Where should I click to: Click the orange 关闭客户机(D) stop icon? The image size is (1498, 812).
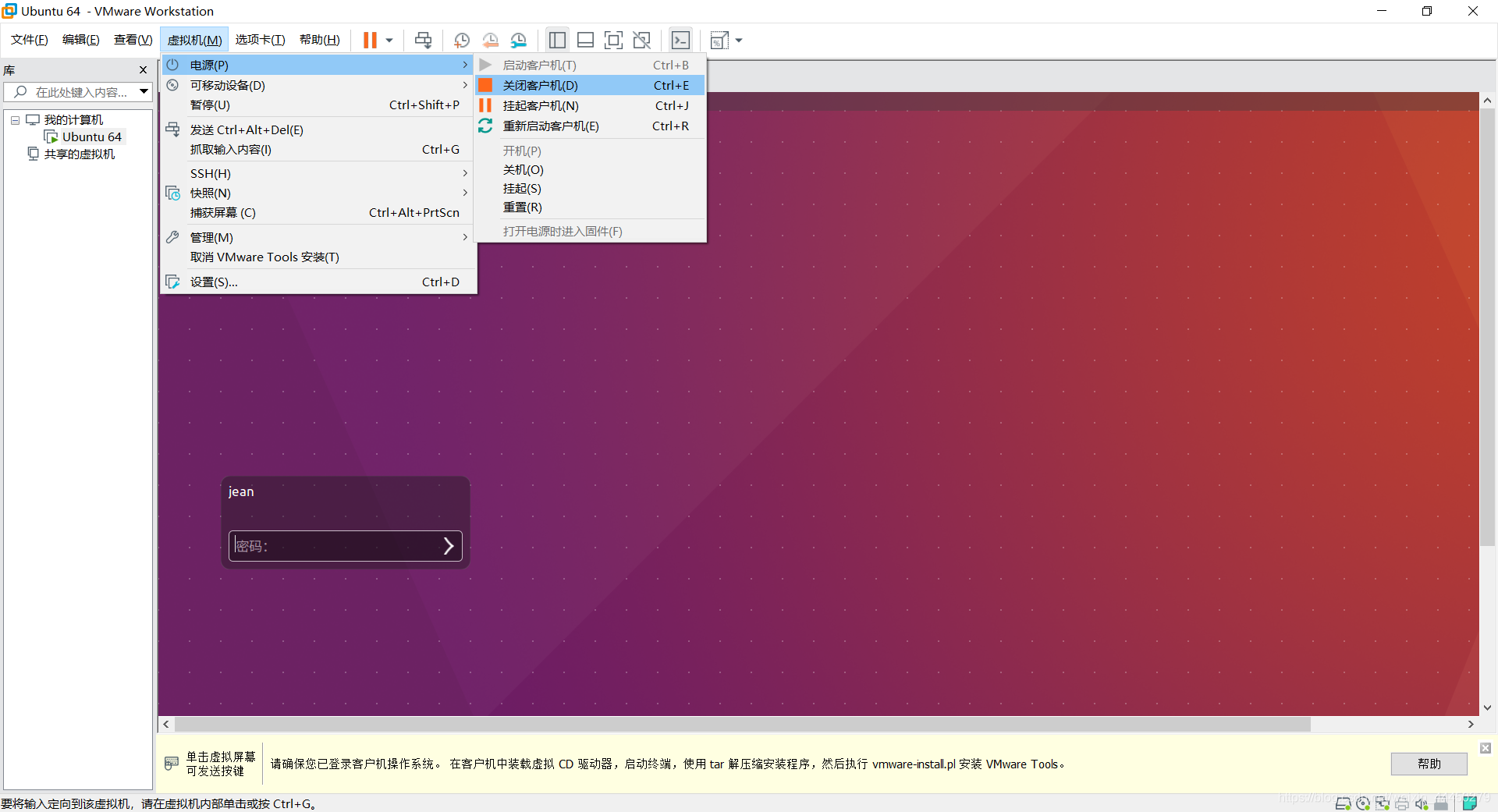tap(485, 85)
